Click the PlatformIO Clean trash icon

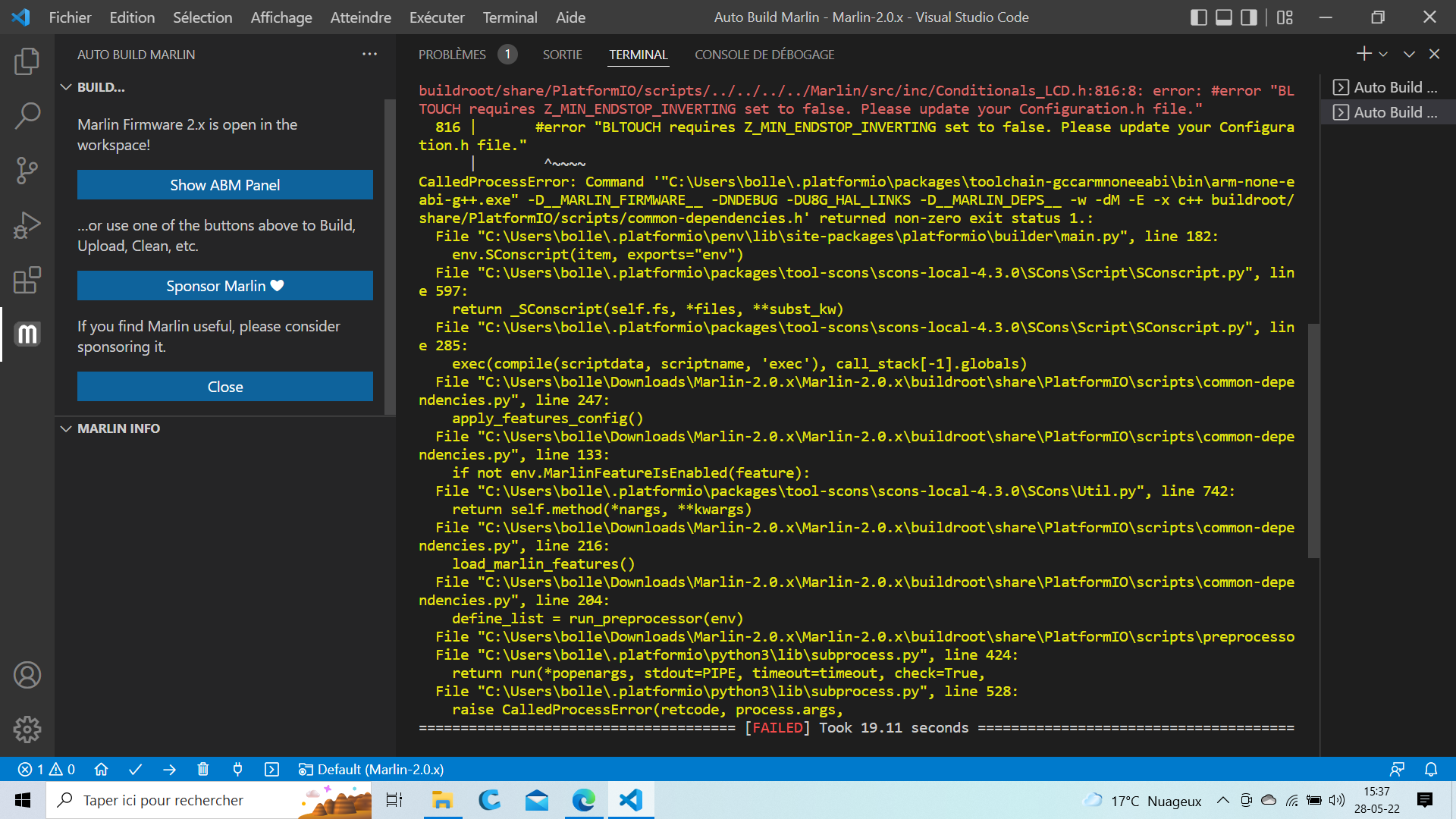pyautogui.click(x=202, y=770)
